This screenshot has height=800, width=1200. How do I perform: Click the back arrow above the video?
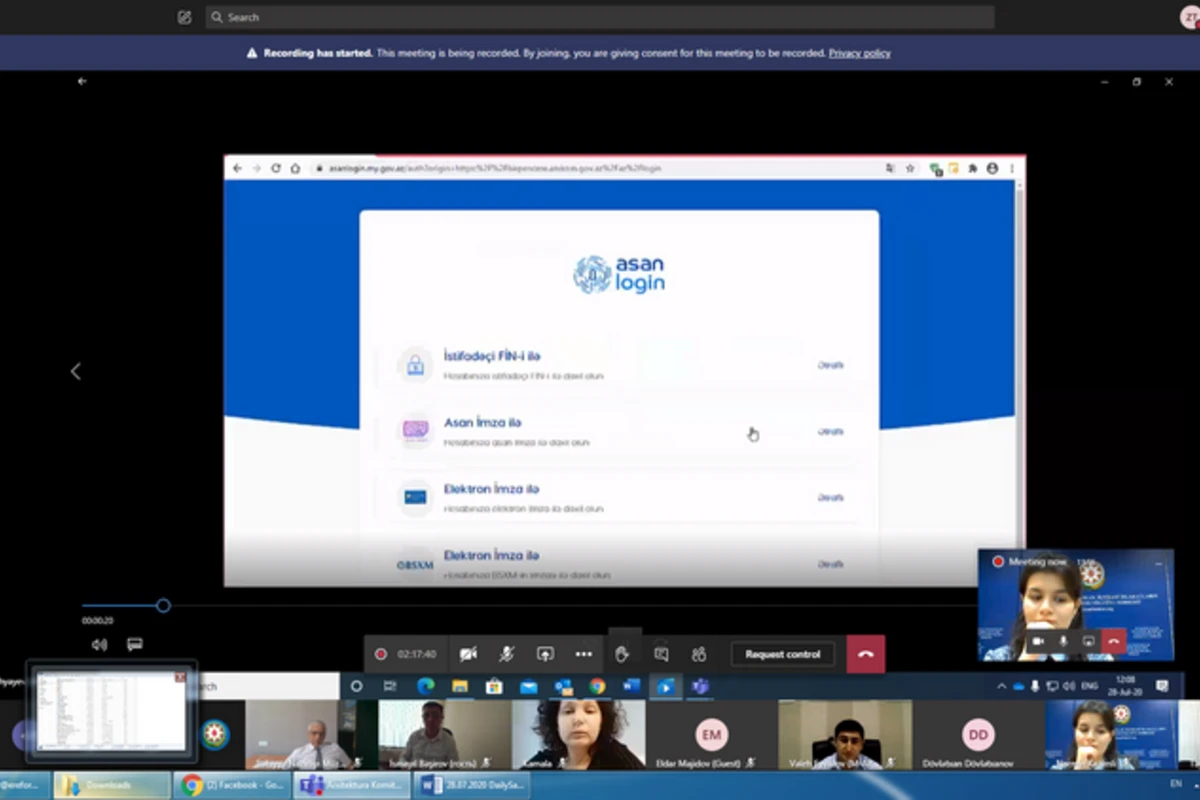click(82, 82)
